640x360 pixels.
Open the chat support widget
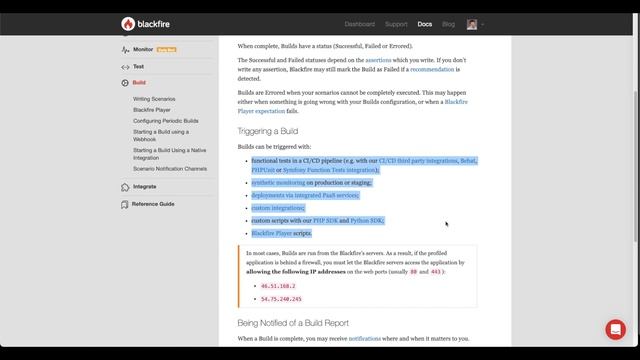pos(616,329)
